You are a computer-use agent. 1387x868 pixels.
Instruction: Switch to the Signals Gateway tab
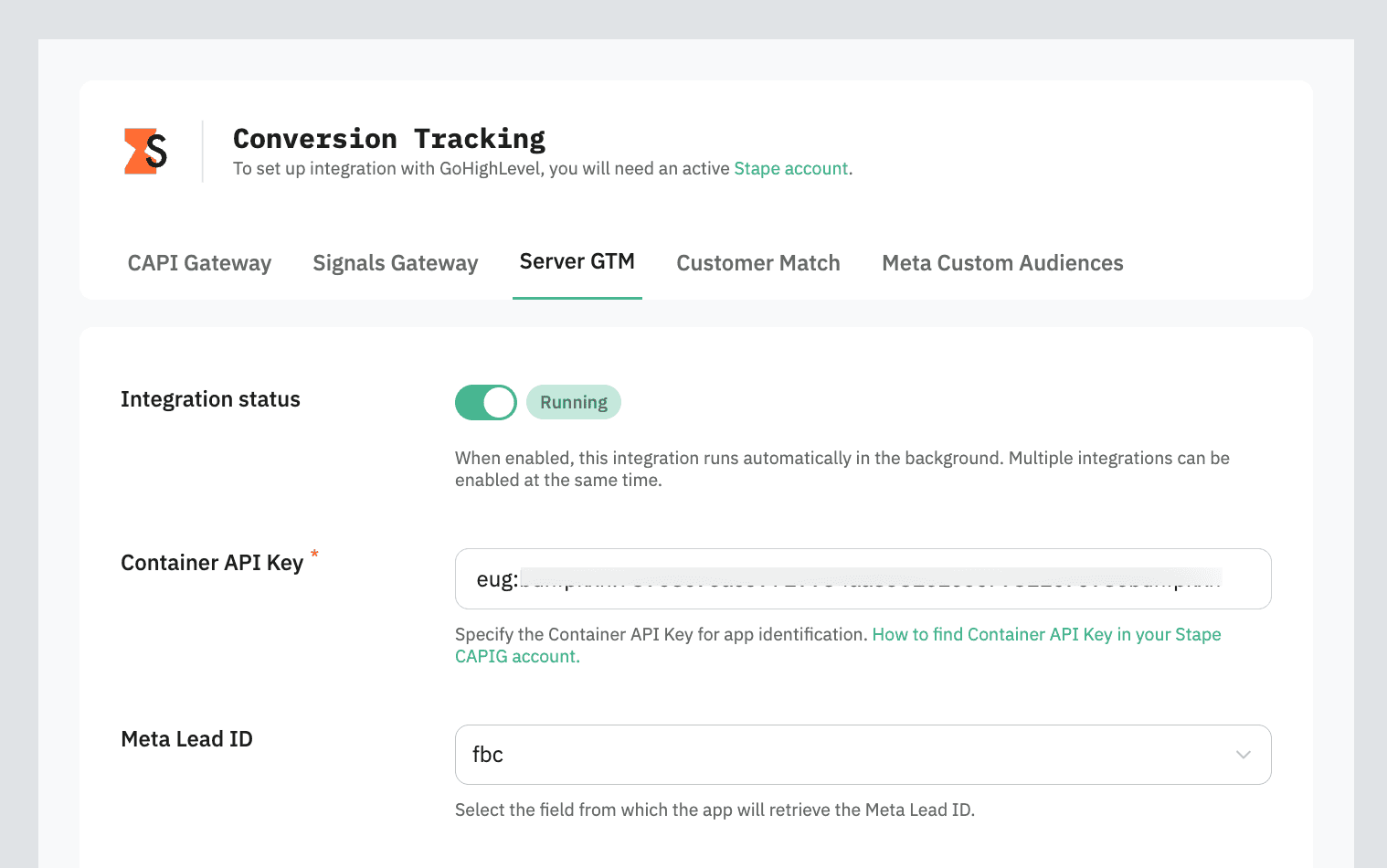(396, 263)
